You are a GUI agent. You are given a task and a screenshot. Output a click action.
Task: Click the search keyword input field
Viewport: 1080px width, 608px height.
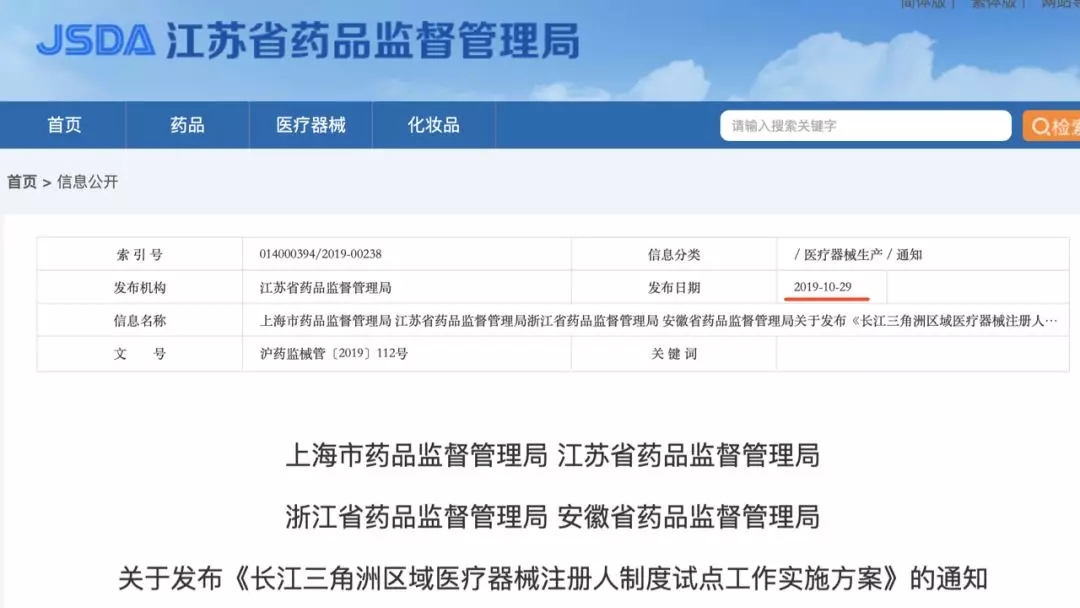tap(865, 126)
